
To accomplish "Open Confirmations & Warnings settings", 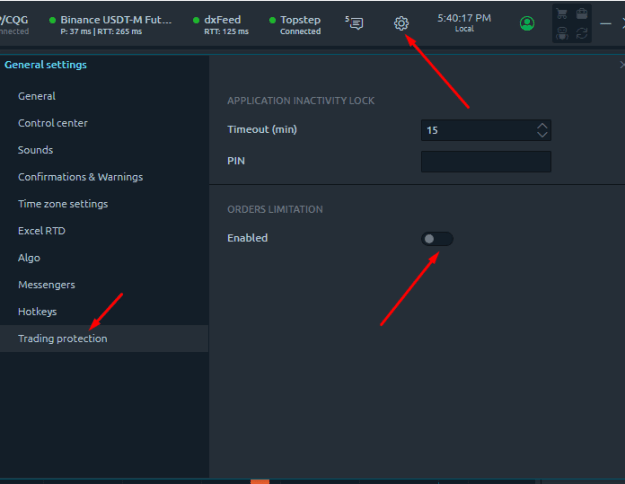I will point(81,177).
